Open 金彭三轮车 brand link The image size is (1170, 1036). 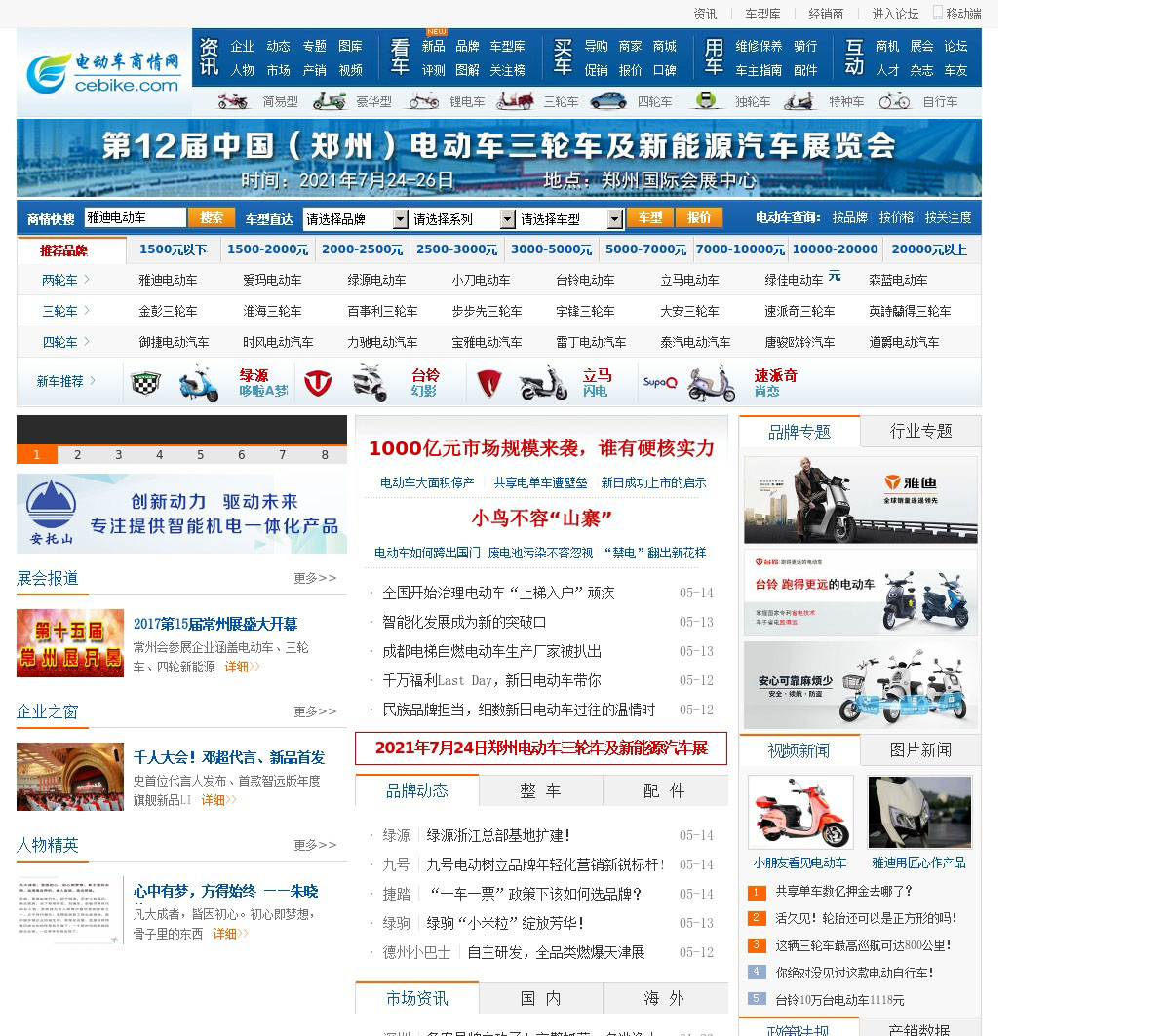click(168, 311)
